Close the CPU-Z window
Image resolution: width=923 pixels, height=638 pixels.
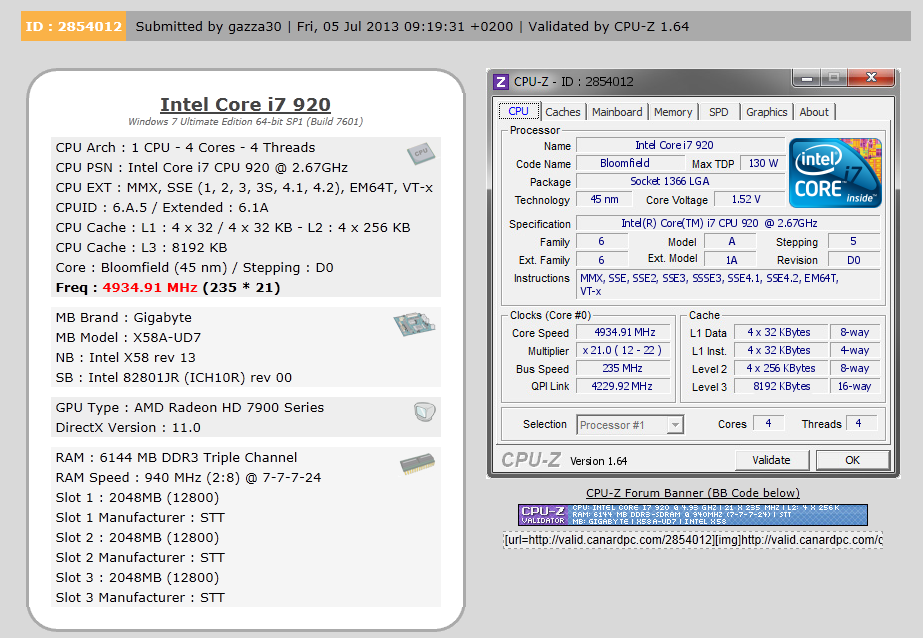(872, 78)
